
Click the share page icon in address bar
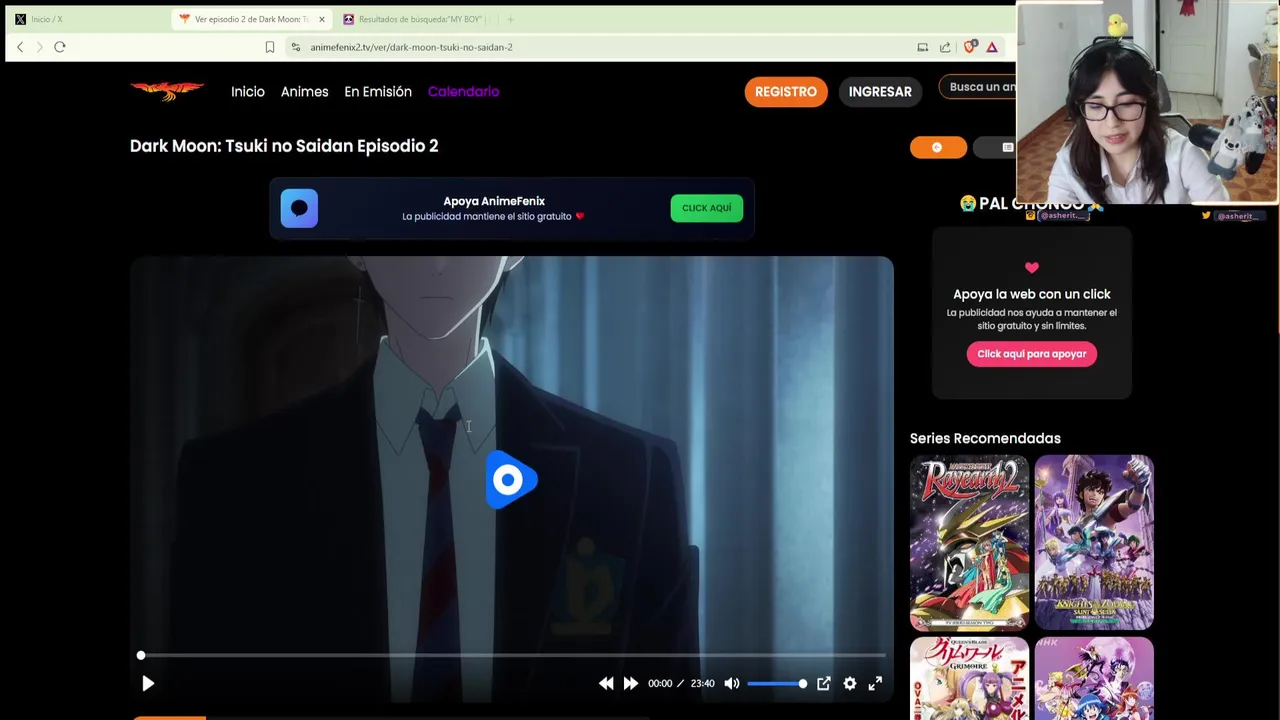click(945, 47)
